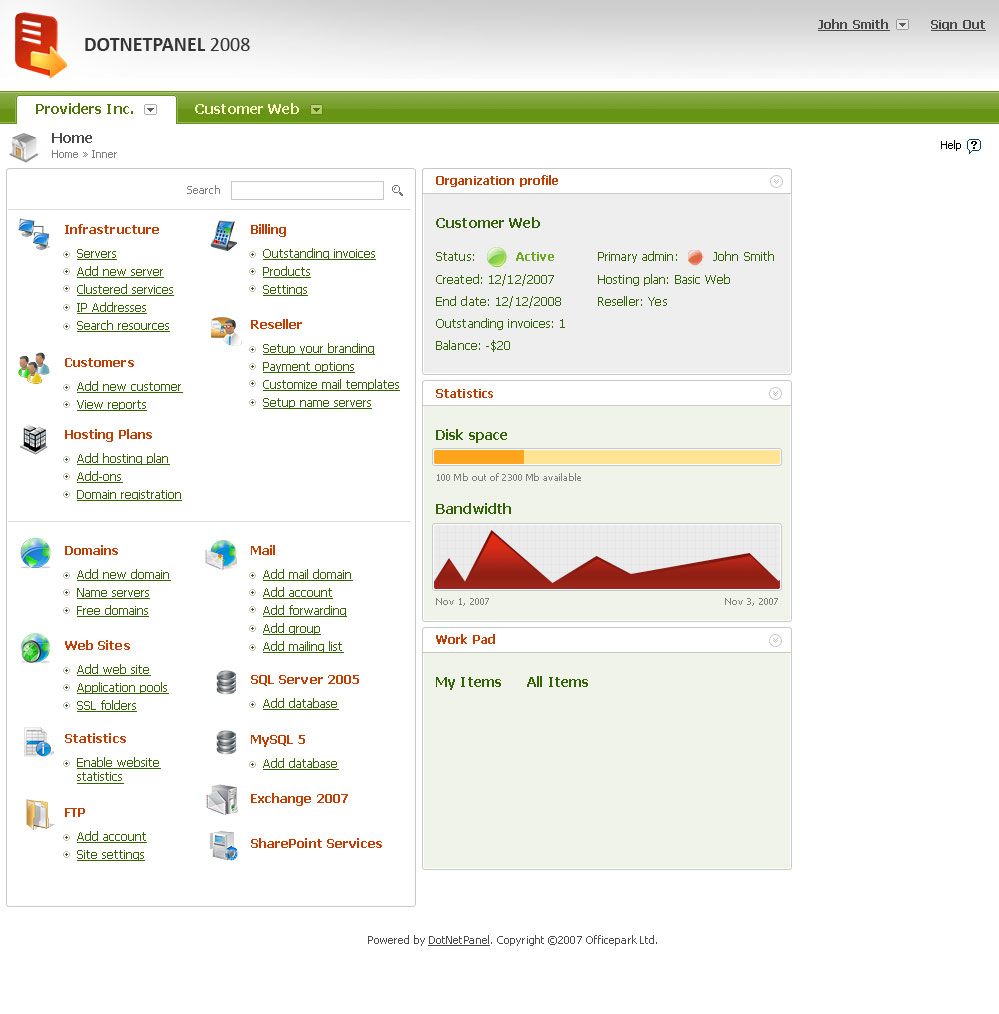Switch to the Providers Inc. tab
The image size is (999, 1014).
[85, 109]
